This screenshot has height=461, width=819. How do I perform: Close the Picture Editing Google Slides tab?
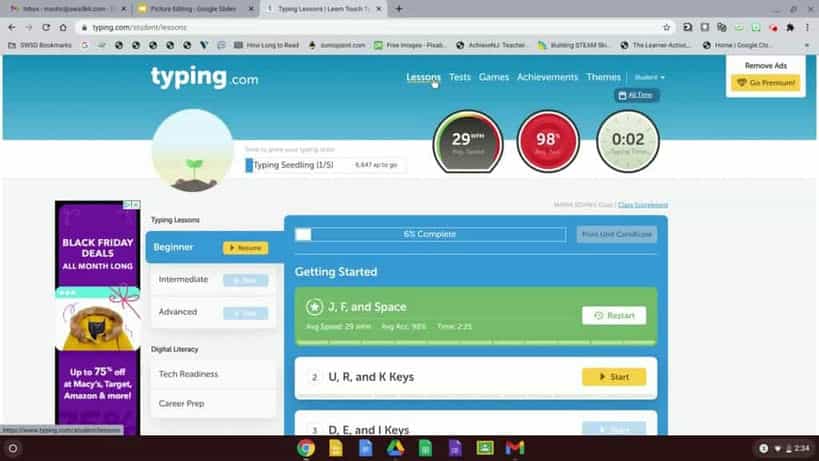(251, 9)
